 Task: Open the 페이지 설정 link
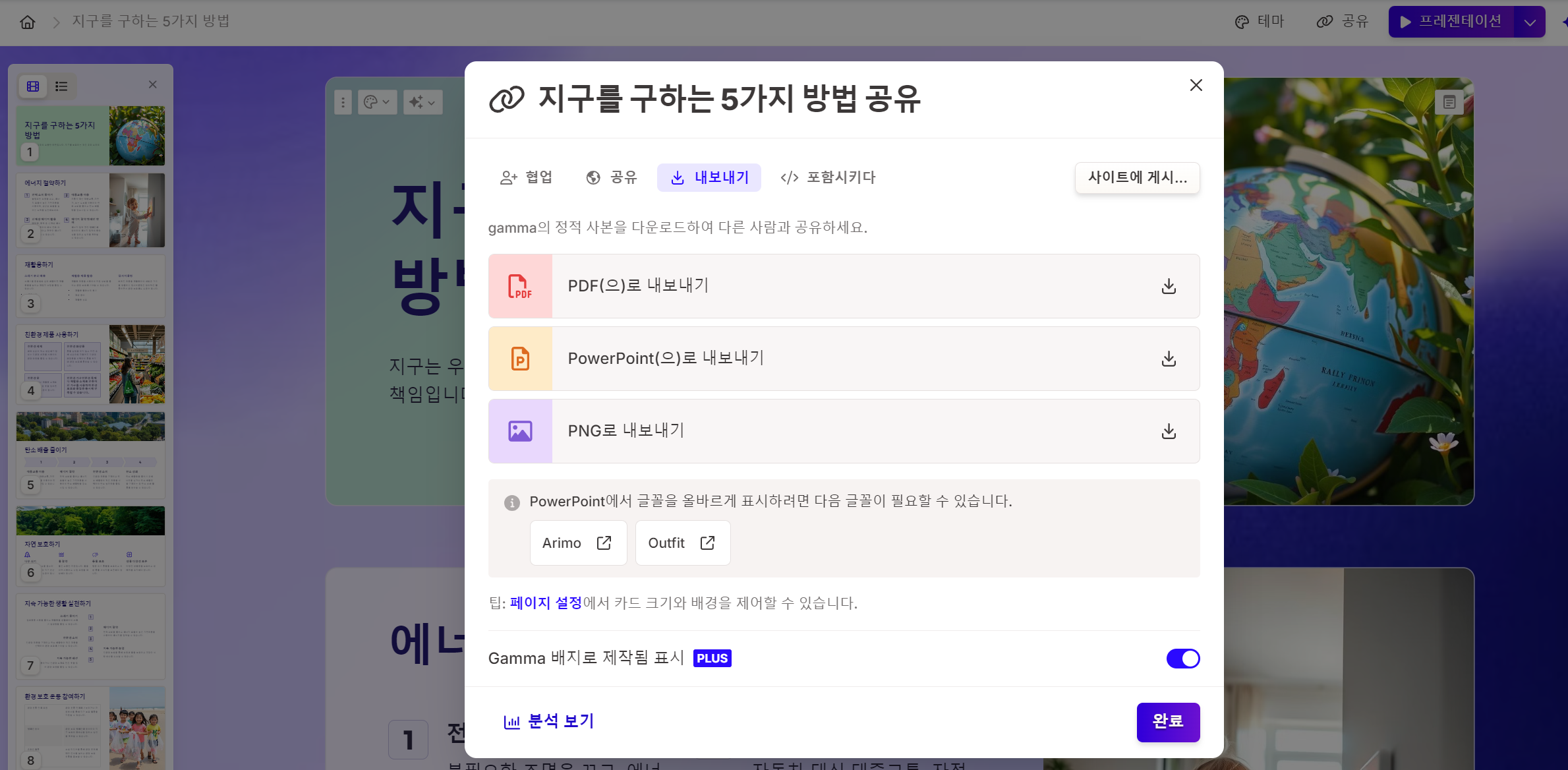(x=546, y=603)
